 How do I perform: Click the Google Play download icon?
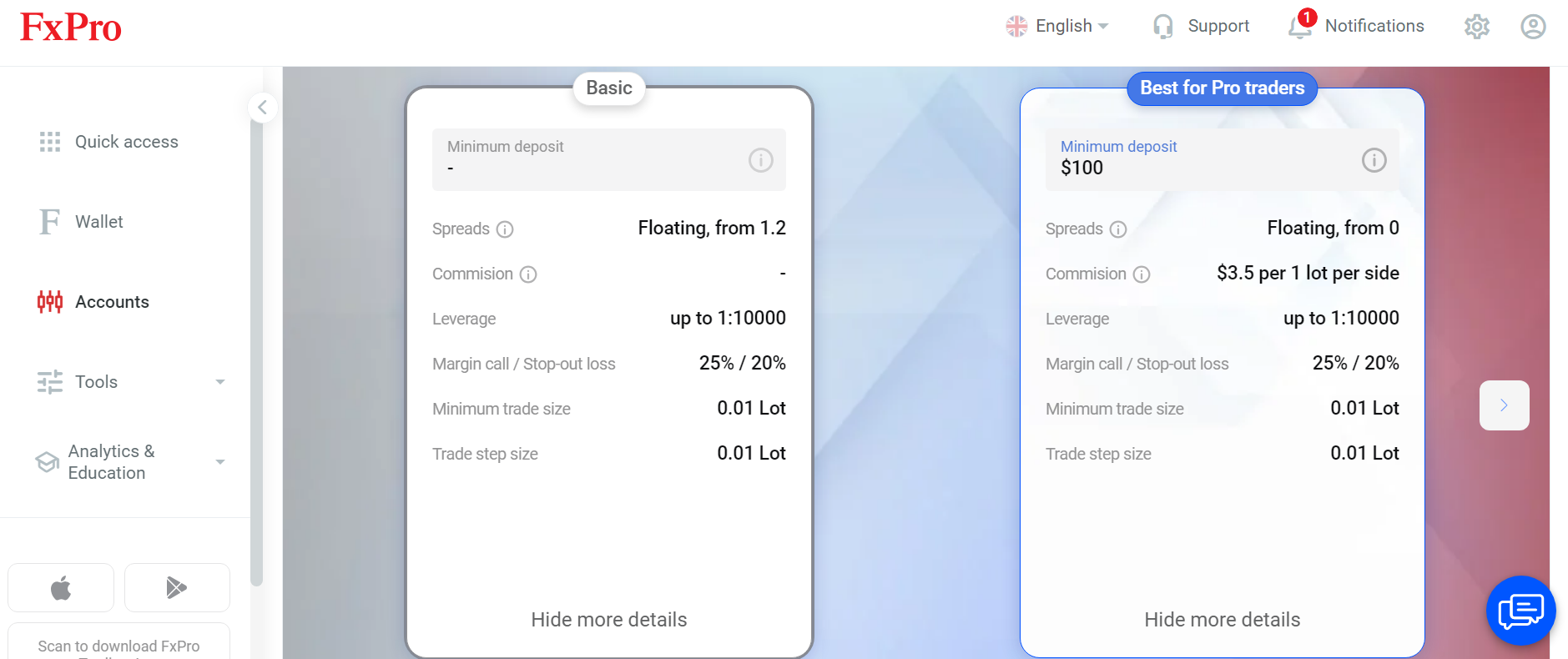(x=176, y=588)
